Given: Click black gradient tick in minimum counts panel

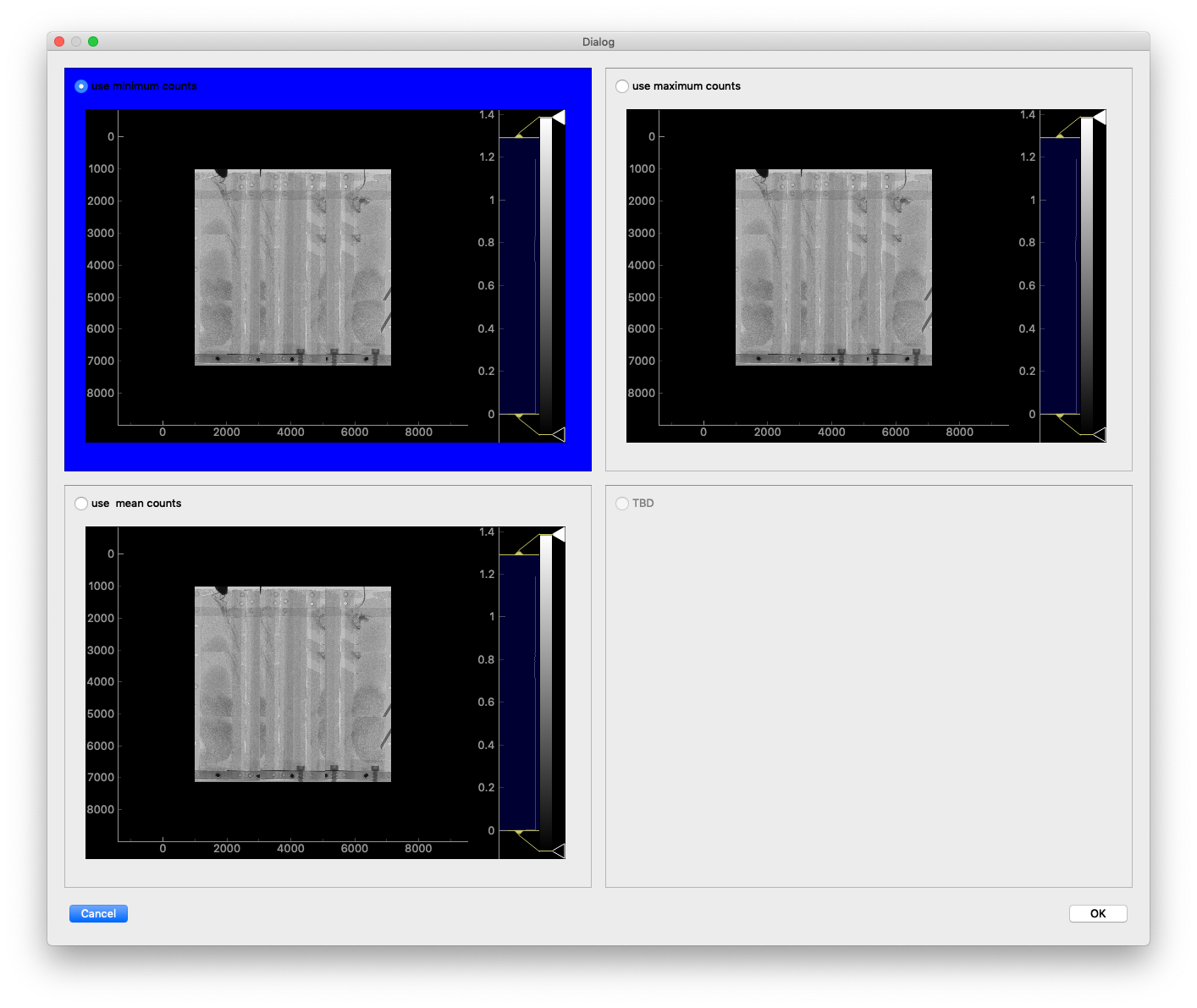Looking at the screenshot, I should (x=559, y=435).
